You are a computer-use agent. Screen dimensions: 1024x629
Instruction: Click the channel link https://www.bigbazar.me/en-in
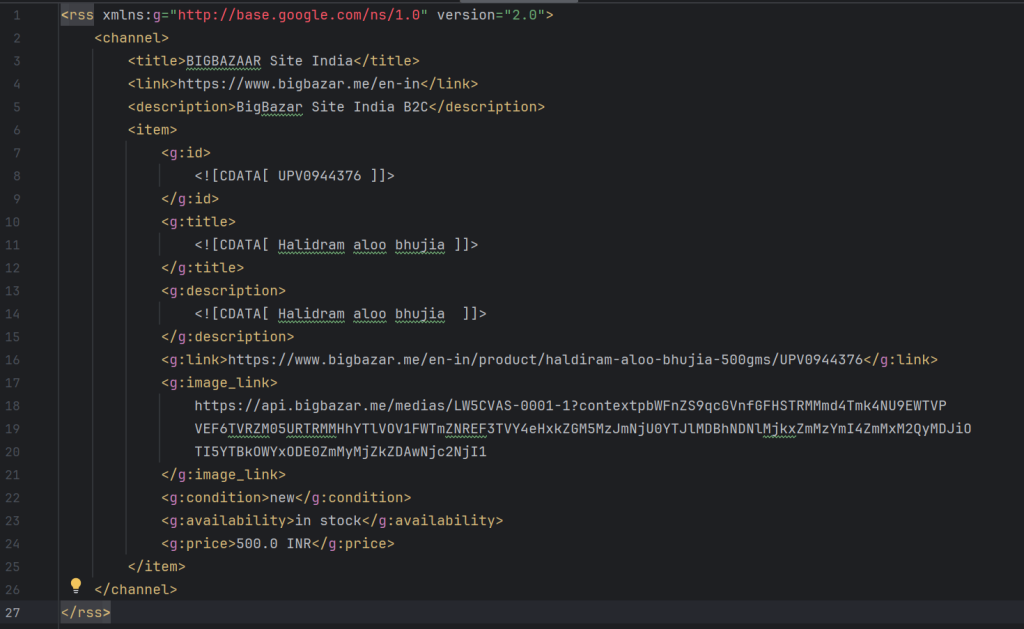tap(298, 84)
